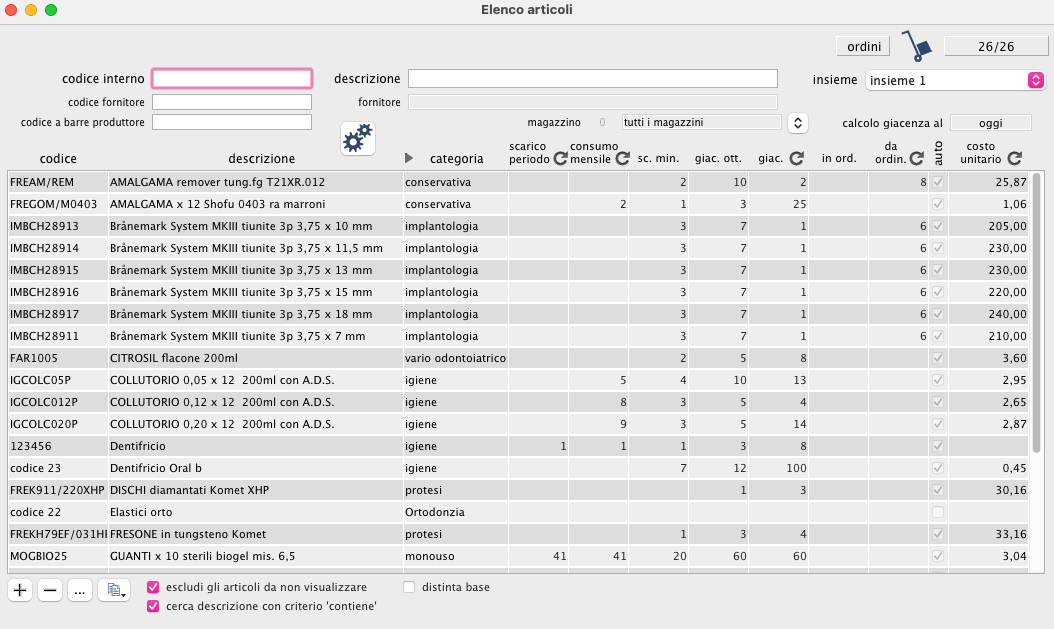Click the 'oggi' date button
Screen dimensions: 1054x629
pyautogui.click(x=990, y=123)
